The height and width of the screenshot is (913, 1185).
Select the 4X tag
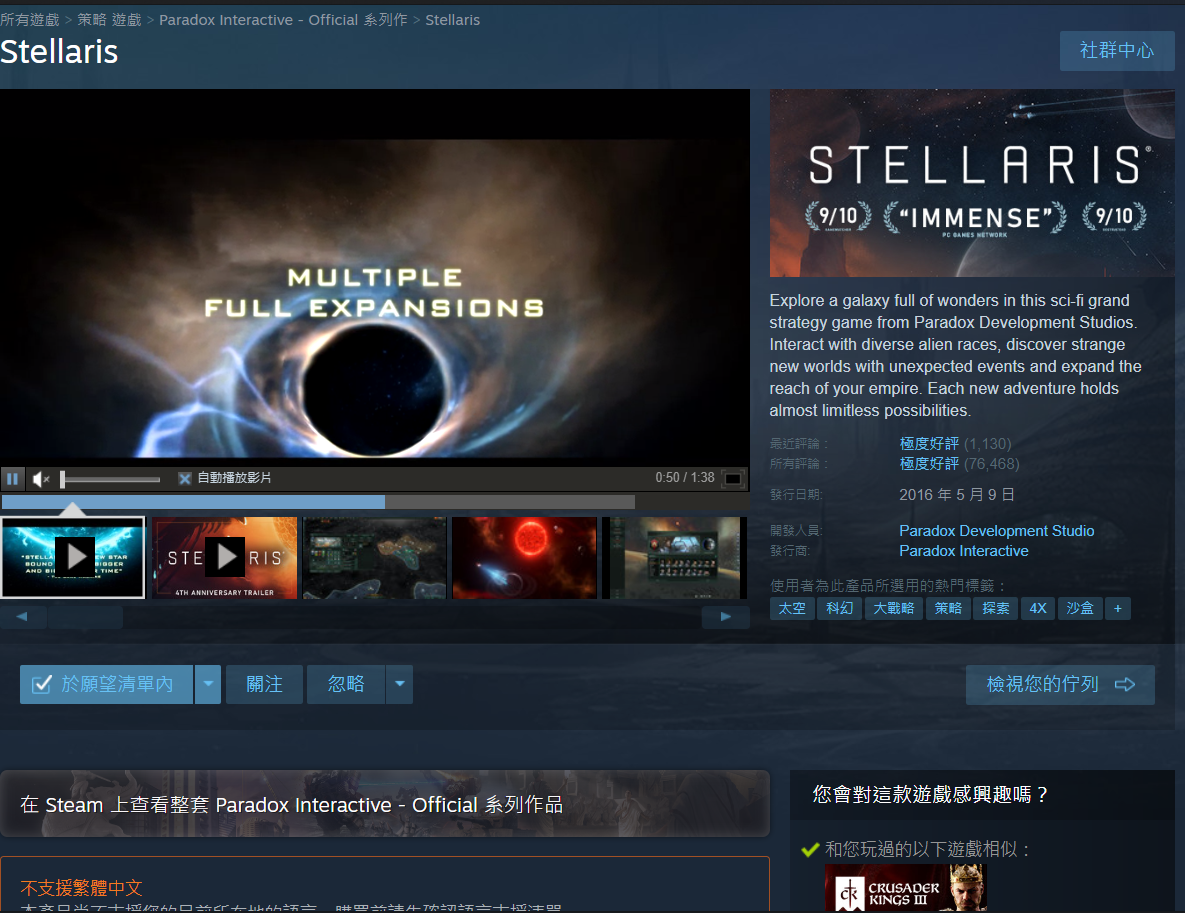(1038, 608)
